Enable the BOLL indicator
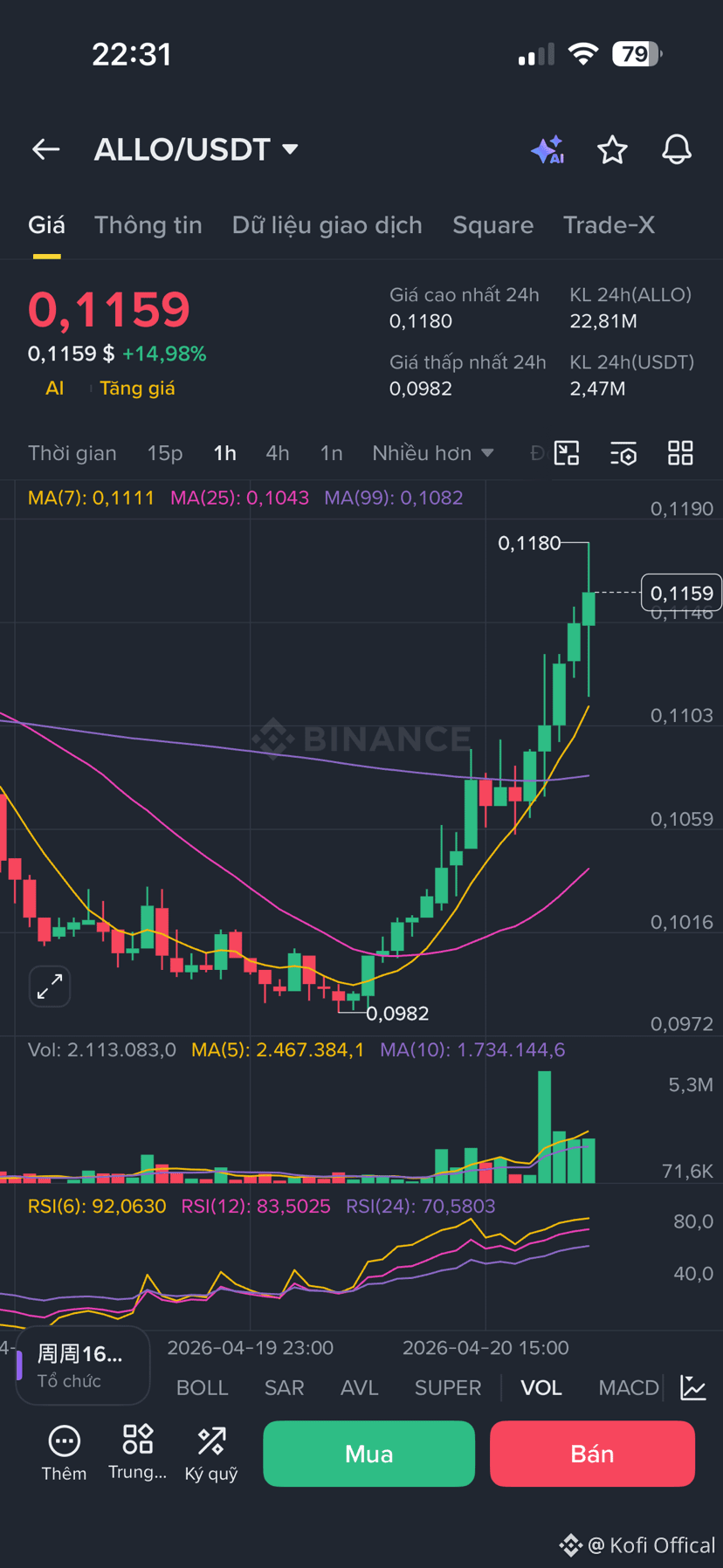This screenshot has width=723, height=1568. (x=202, y=1388)
